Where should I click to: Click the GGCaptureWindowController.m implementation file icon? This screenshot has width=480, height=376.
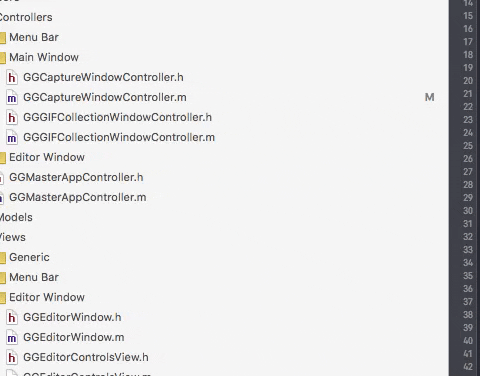pos(12,97)
